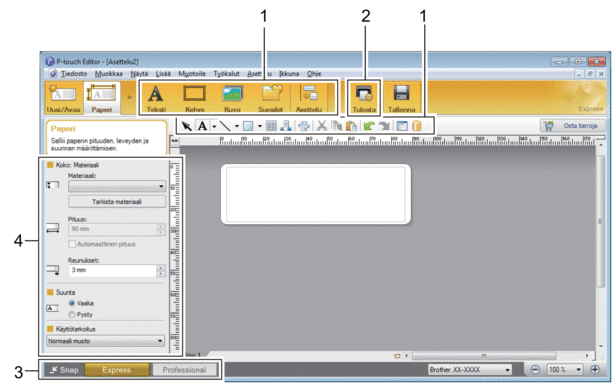Viewport: 616px width, 388px height.
Task: Click the Reunukset margin input field
Action: click(x=113, y=270)
